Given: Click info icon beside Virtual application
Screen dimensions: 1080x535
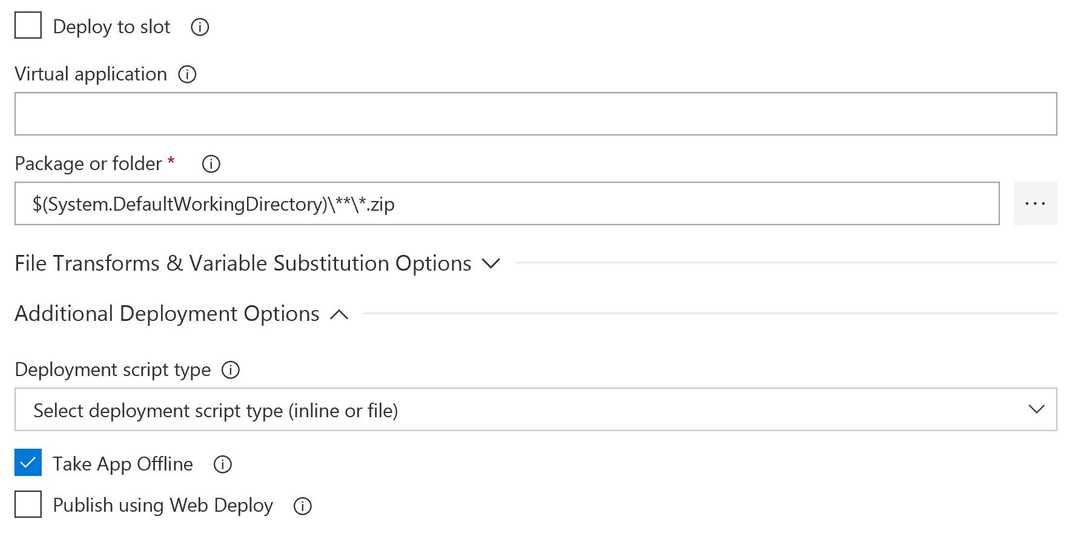Looking at the screenshot, I should pos(187,75).
